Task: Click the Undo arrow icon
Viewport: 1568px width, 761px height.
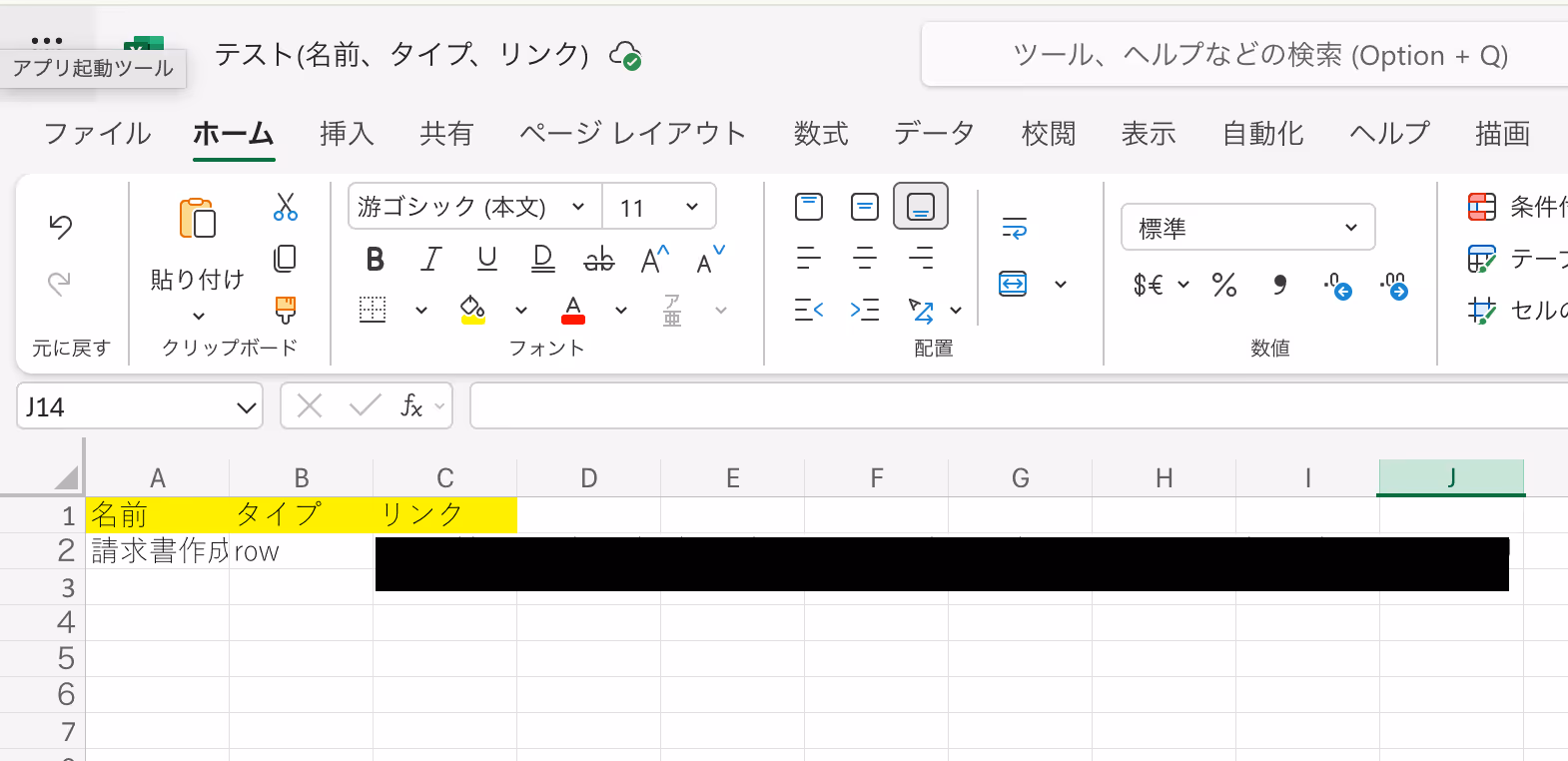Action: [61, 227]
